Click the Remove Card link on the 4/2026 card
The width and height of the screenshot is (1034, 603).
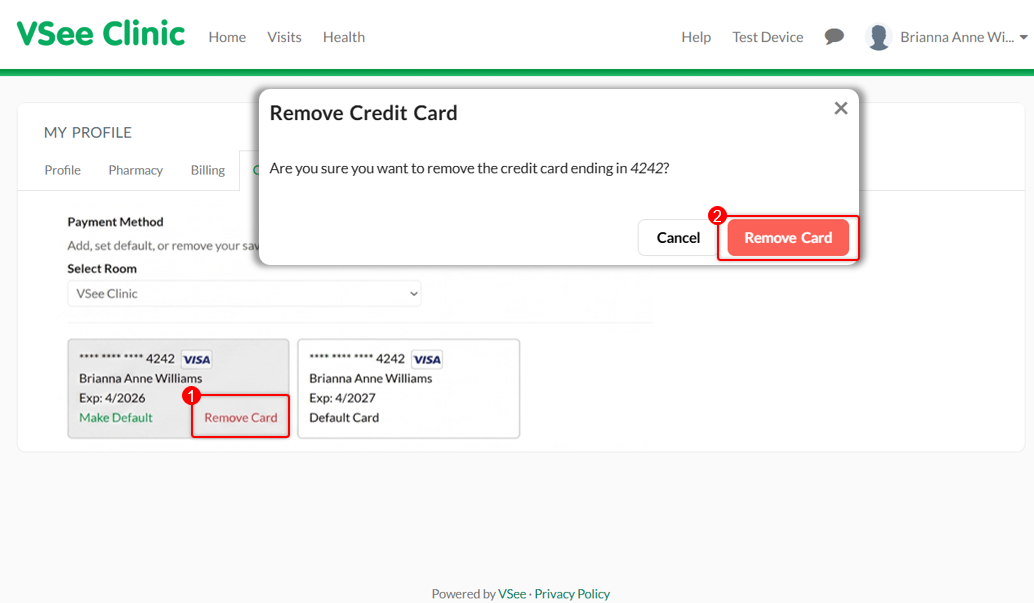pyautogui.click(x=241, y=418)
